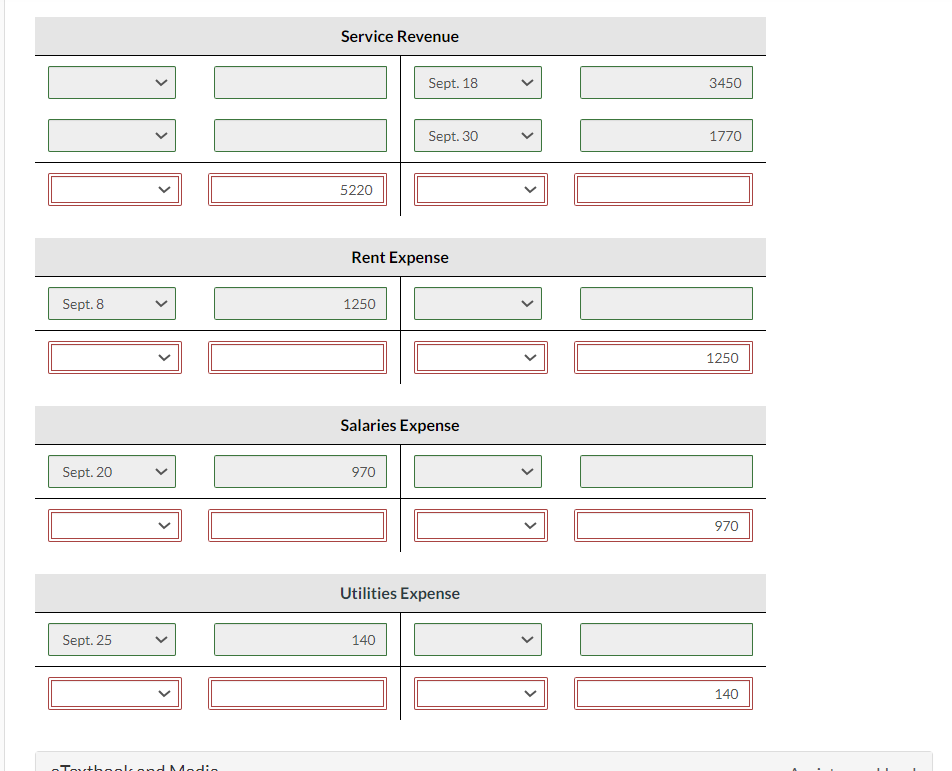Screen dimensions: 952x771
Task: Click the 1250 Rent Expense balance field
Action: [663, 357]
